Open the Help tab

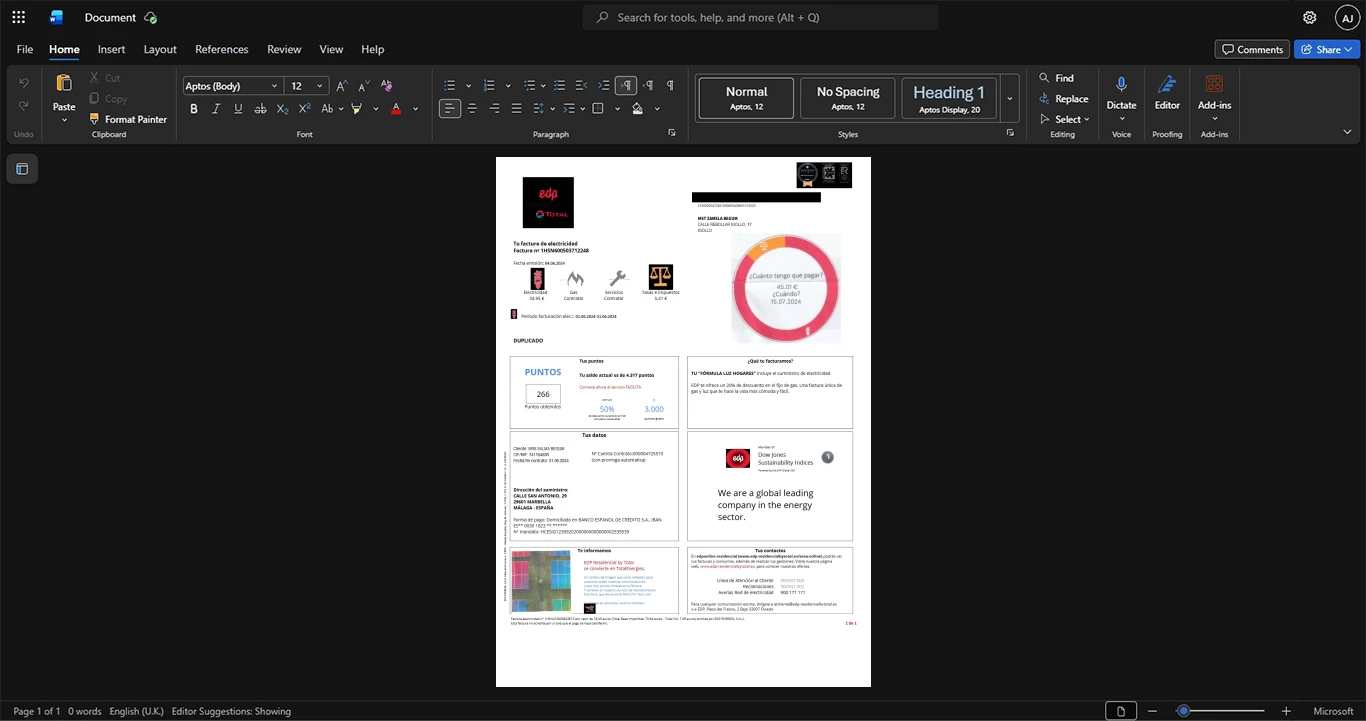pos(372,49)
